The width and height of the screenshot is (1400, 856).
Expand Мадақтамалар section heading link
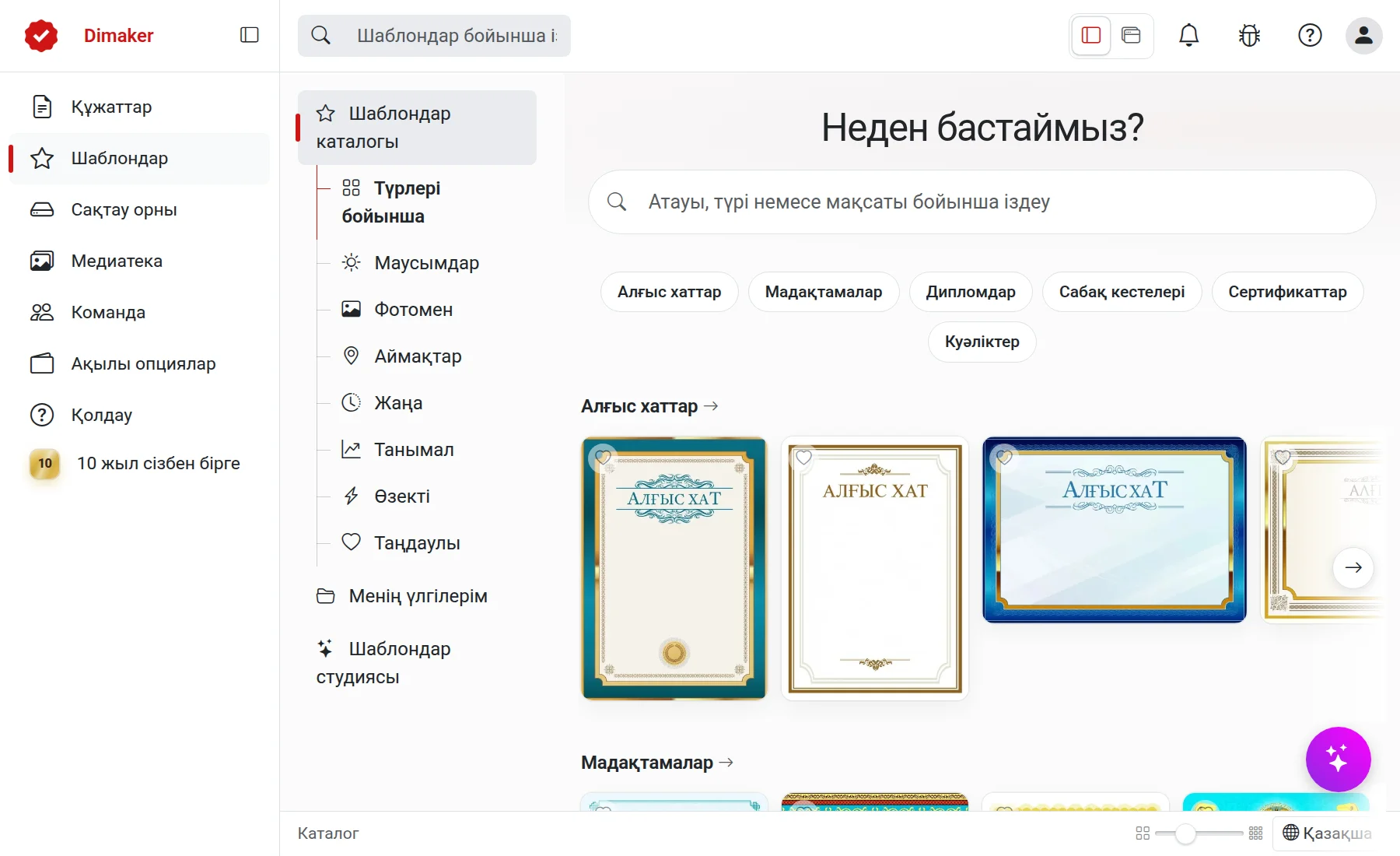coord(657,763)
